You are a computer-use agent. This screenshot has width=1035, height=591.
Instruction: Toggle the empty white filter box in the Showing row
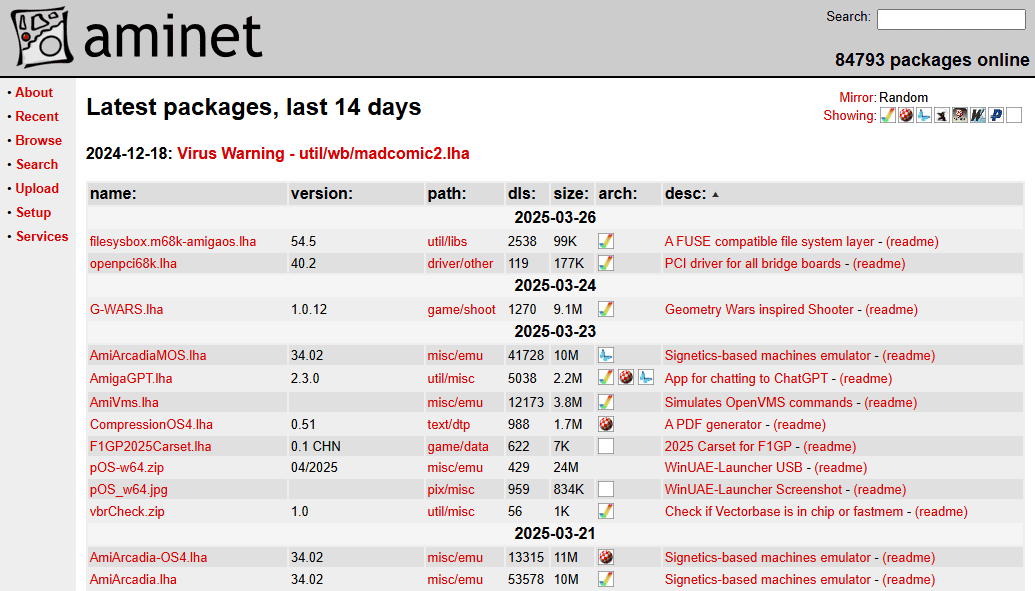tap(1014, 116)
